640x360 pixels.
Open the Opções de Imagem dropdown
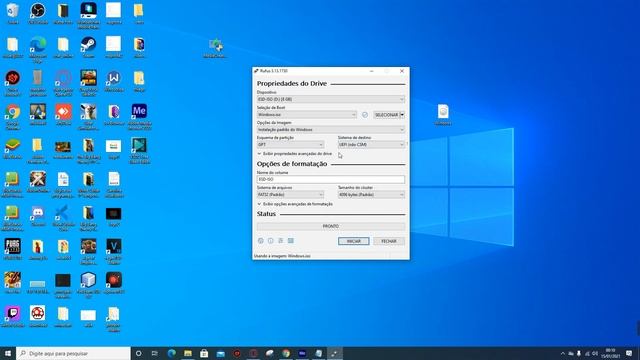(x=331, y=130)
